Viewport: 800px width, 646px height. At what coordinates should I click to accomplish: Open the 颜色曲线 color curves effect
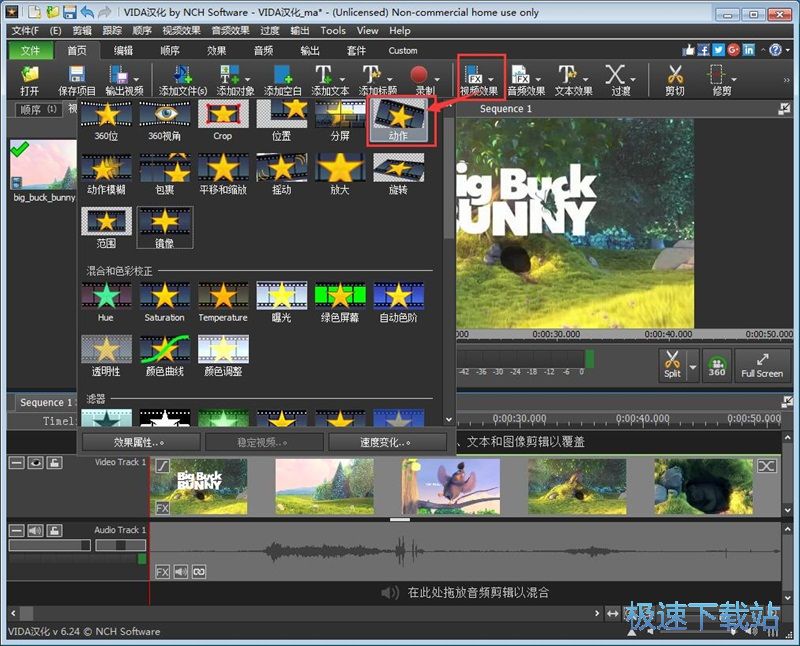pyautogui.click(x=164, y=356)
